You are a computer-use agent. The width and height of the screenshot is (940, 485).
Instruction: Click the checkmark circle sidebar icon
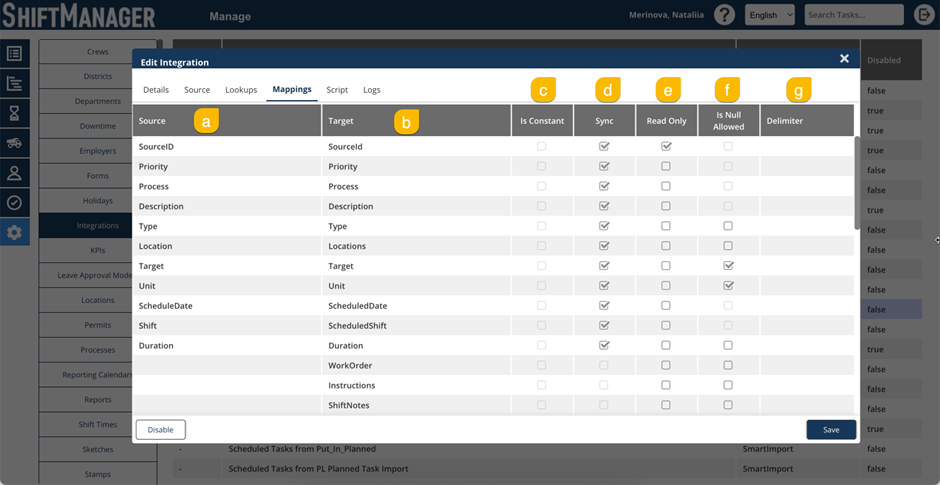(14, 203)
